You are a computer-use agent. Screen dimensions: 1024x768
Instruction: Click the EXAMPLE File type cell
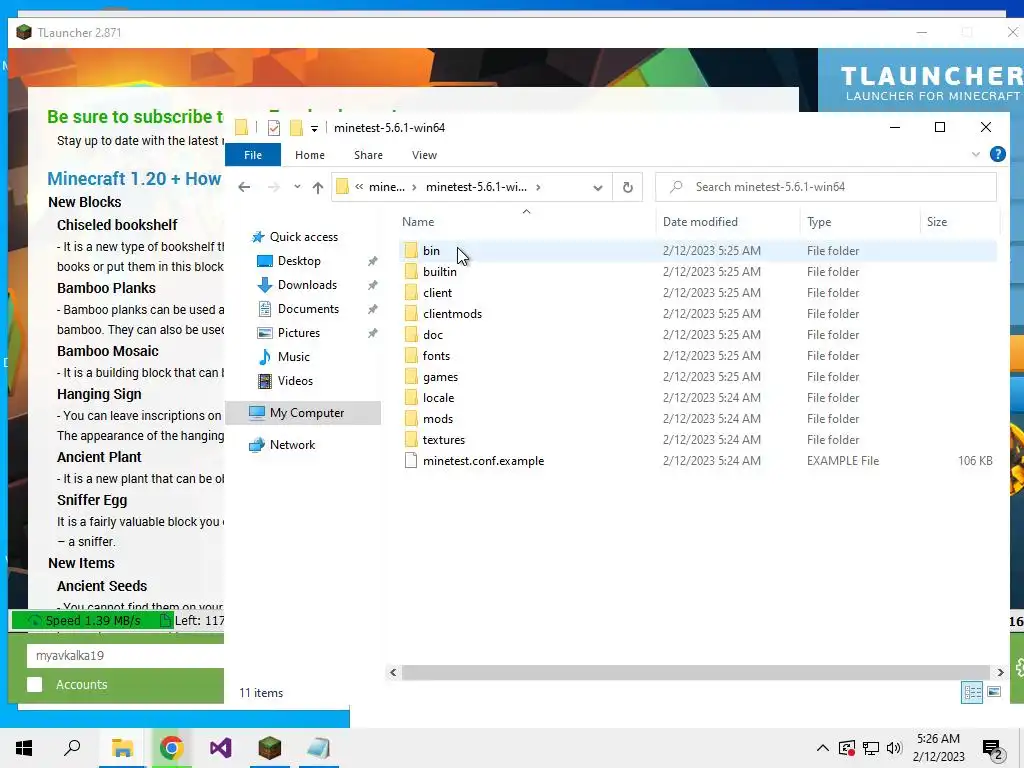tap(842, 461)
